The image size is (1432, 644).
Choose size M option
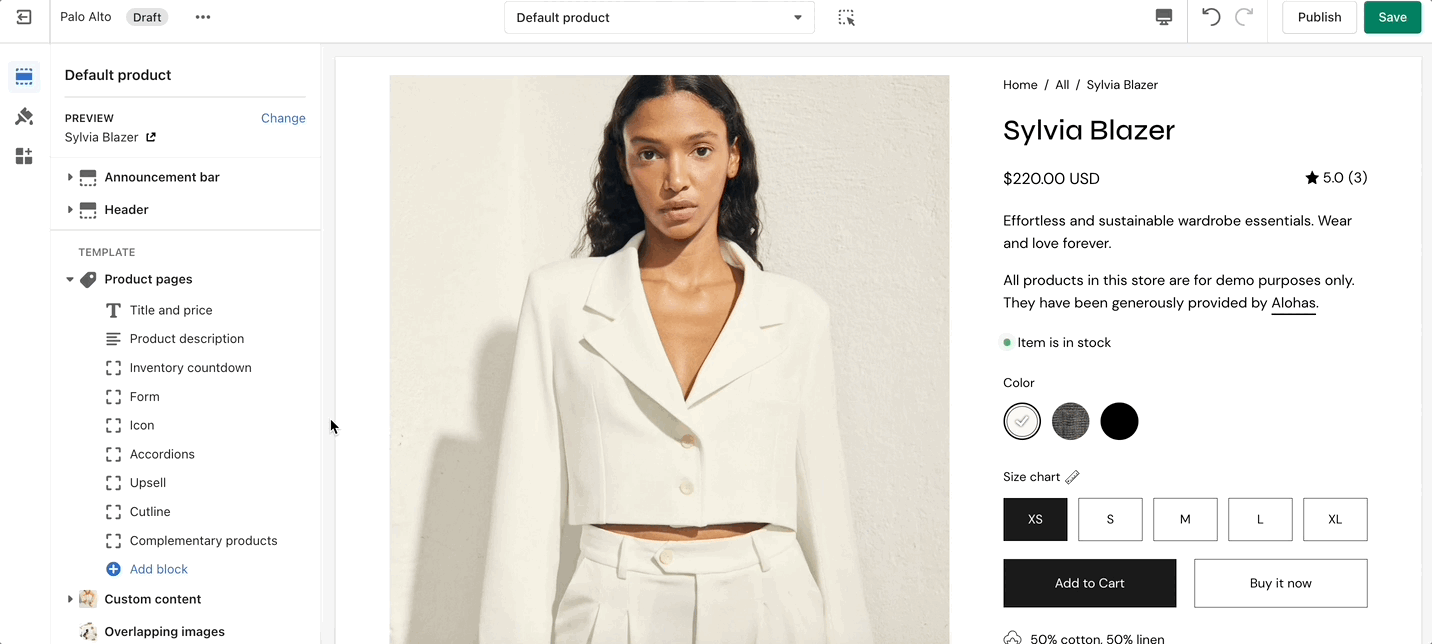coord(1185,519)
